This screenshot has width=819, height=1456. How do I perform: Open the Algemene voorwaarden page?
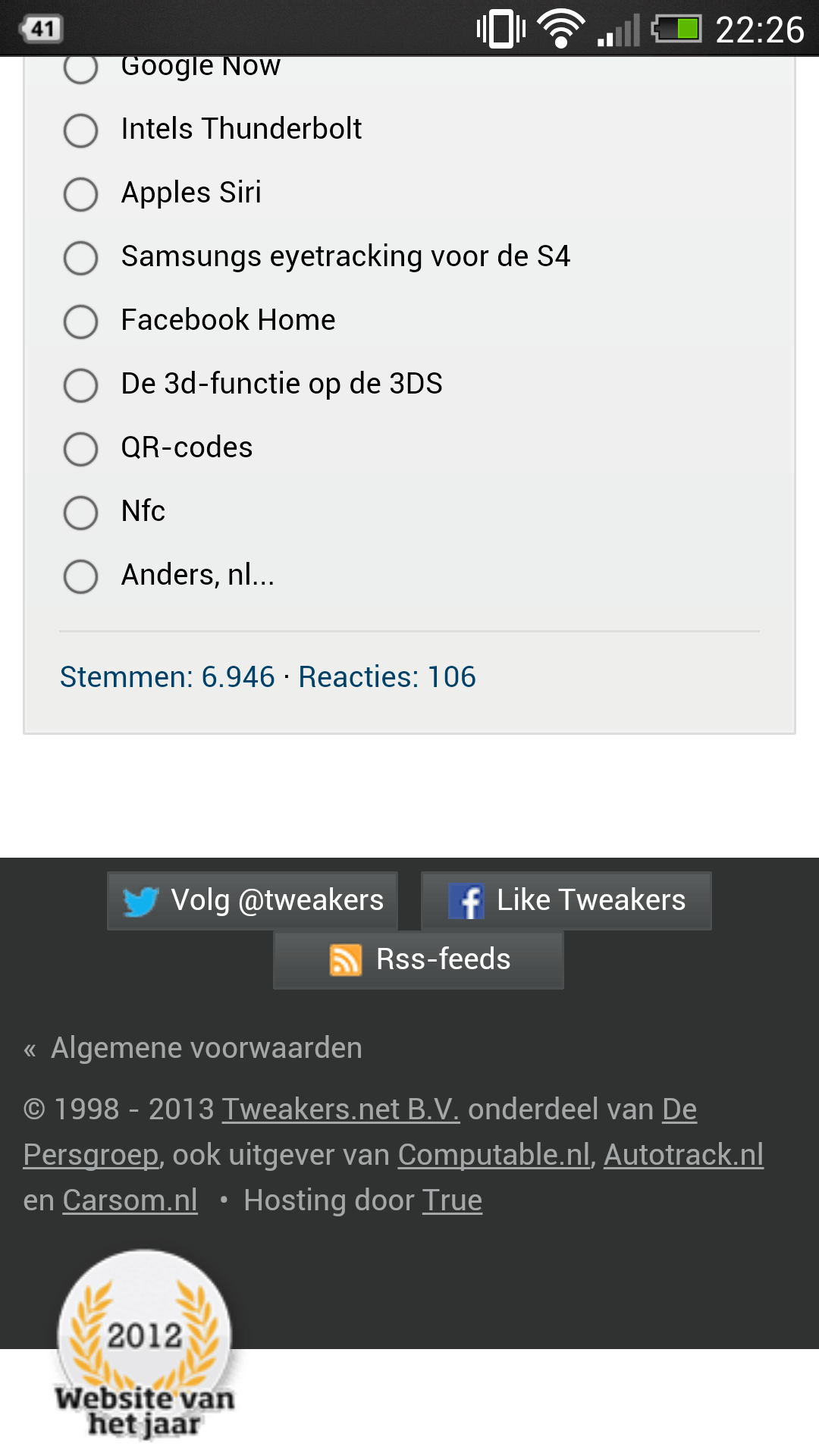(x=205, y=1047)
